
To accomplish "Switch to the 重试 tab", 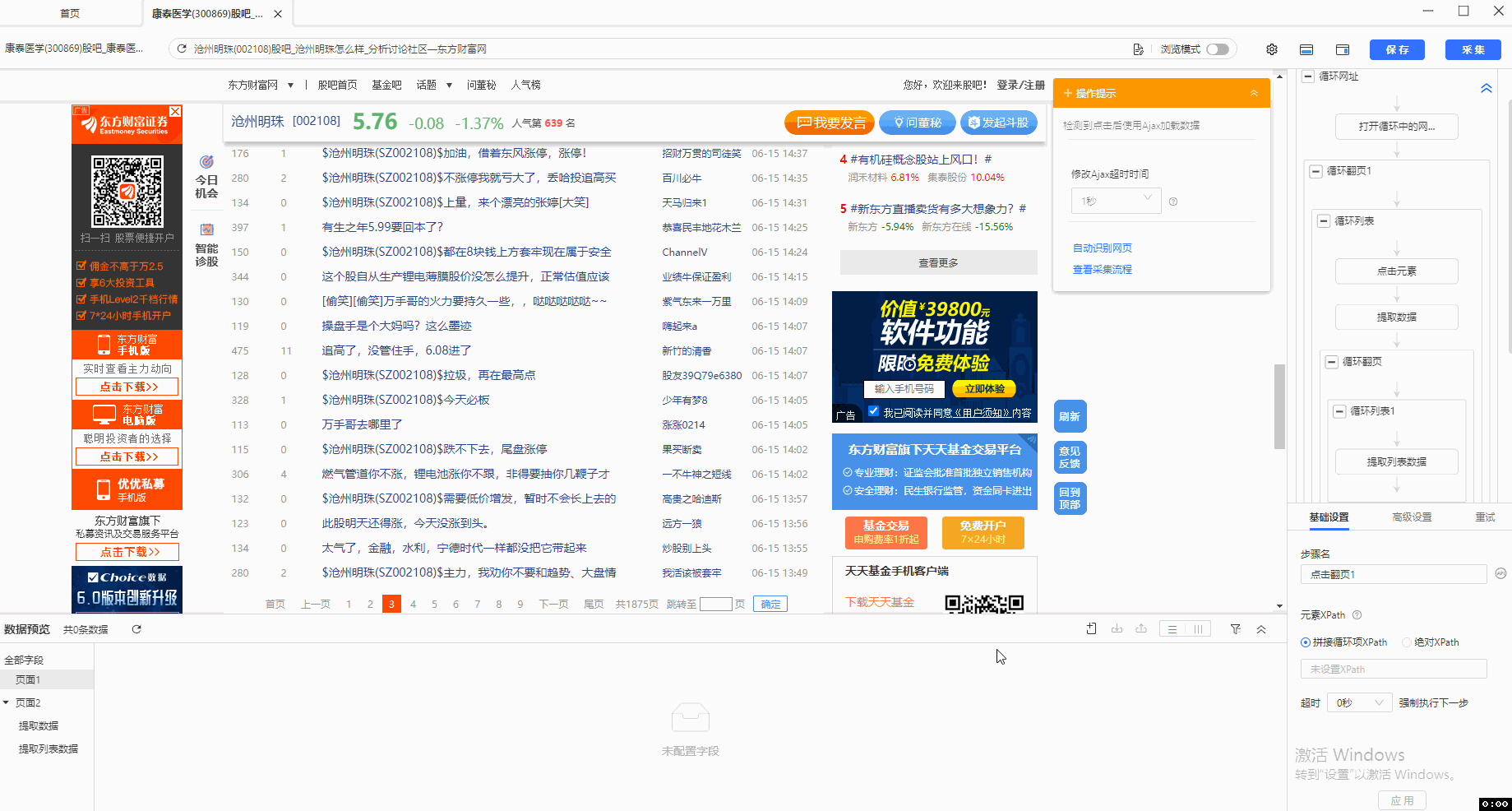I will [x=1485, y=517].
